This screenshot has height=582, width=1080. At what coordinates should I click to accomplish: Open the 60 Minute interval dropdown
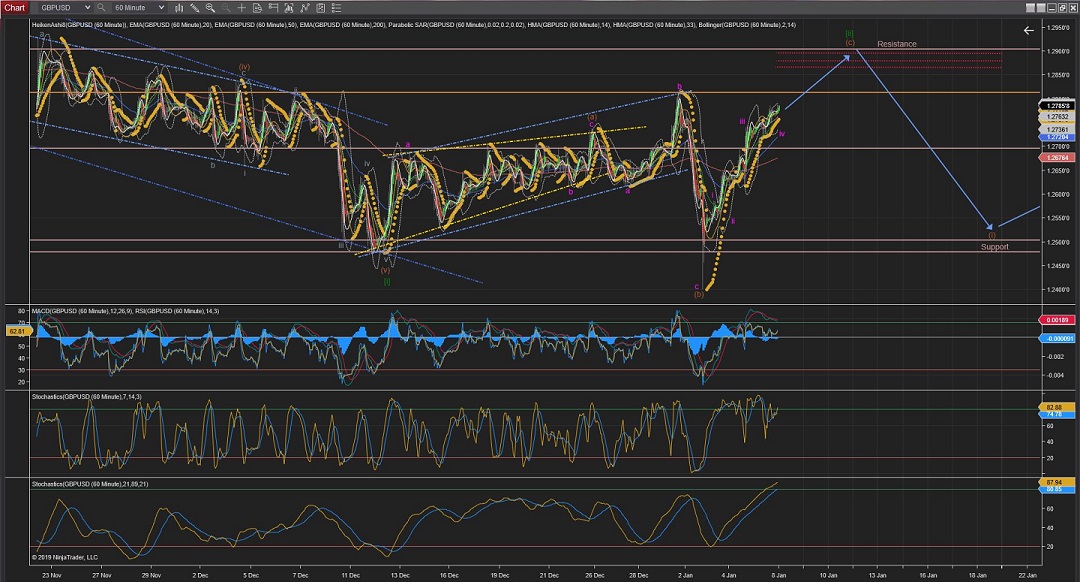(x=139, y=7)
